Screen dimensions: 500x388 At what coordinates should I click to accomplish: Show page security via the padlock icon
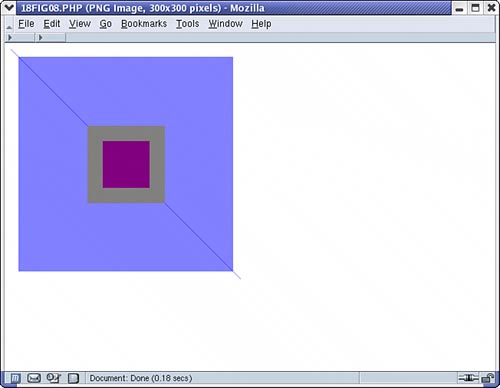click(488, 378)
